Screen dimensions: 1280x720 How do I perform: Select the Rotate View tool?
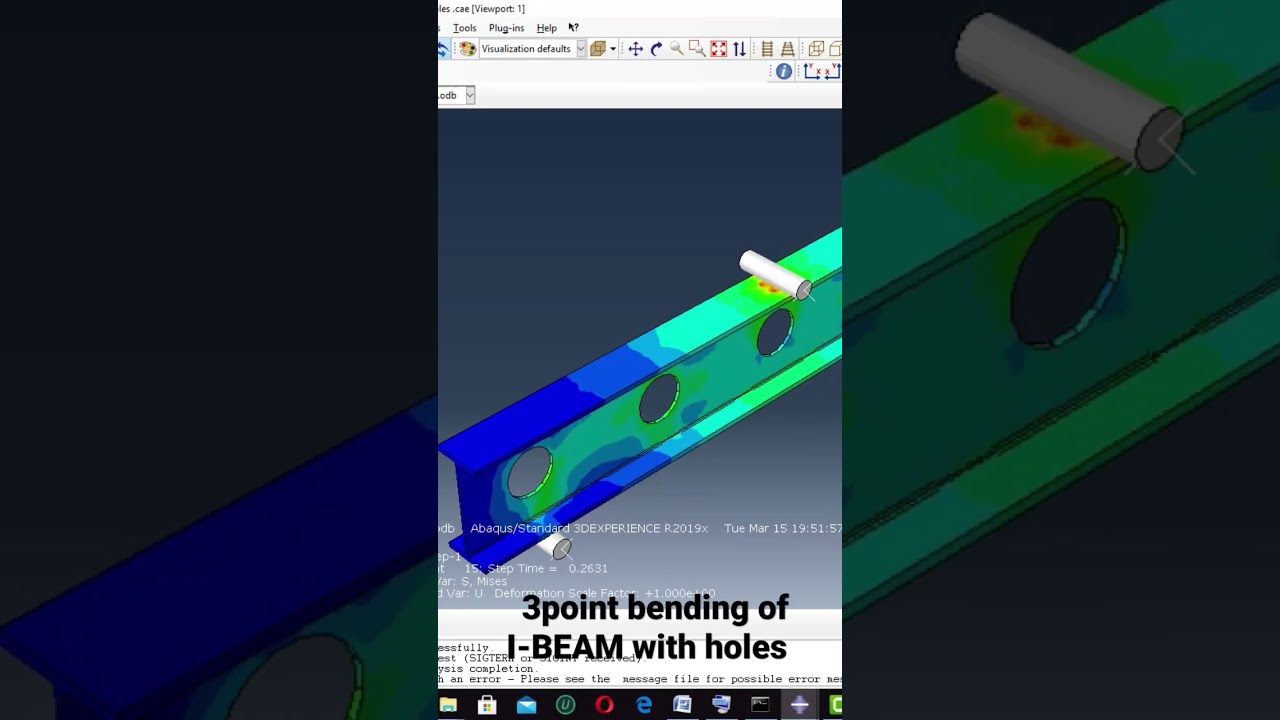(656, 49)
